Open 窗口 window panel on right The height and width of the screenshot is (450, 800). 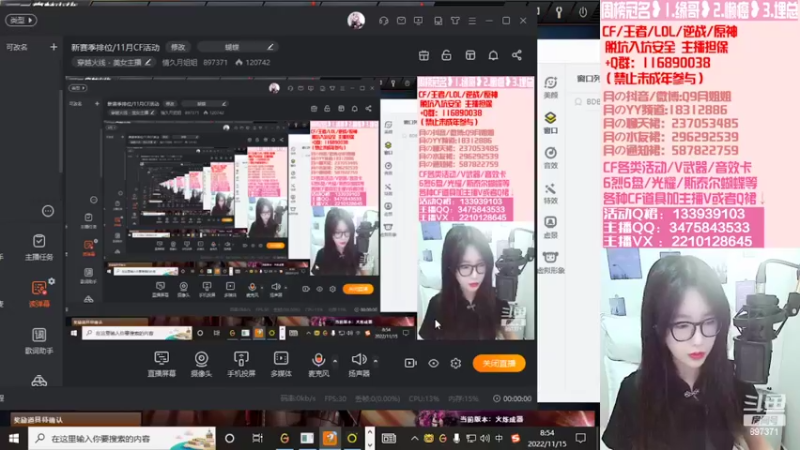point(551,123)
